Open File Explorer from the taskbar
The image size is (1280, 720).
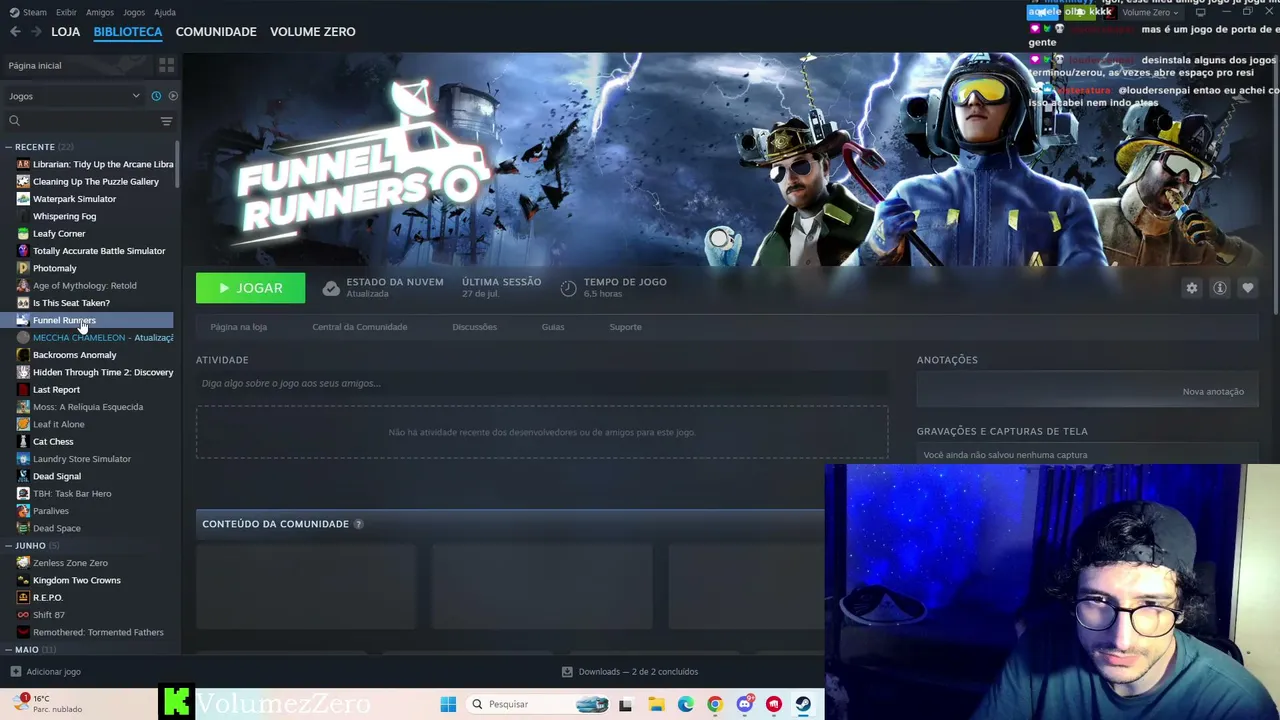[656, 704]
